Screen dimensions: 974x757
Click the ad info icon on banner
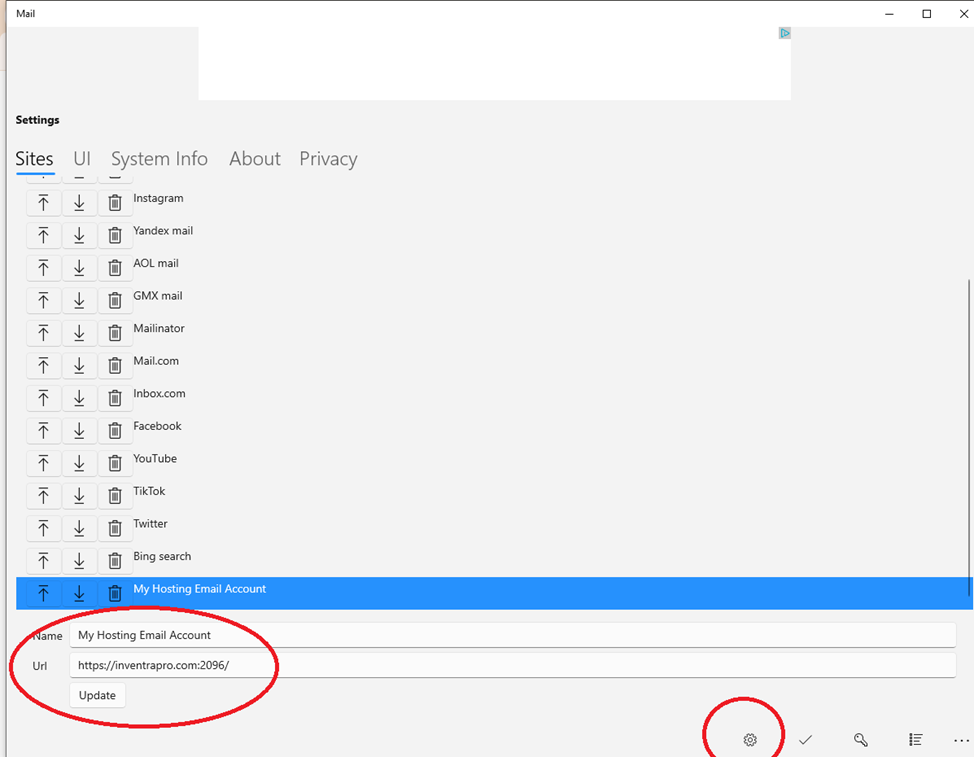(785, 33)
